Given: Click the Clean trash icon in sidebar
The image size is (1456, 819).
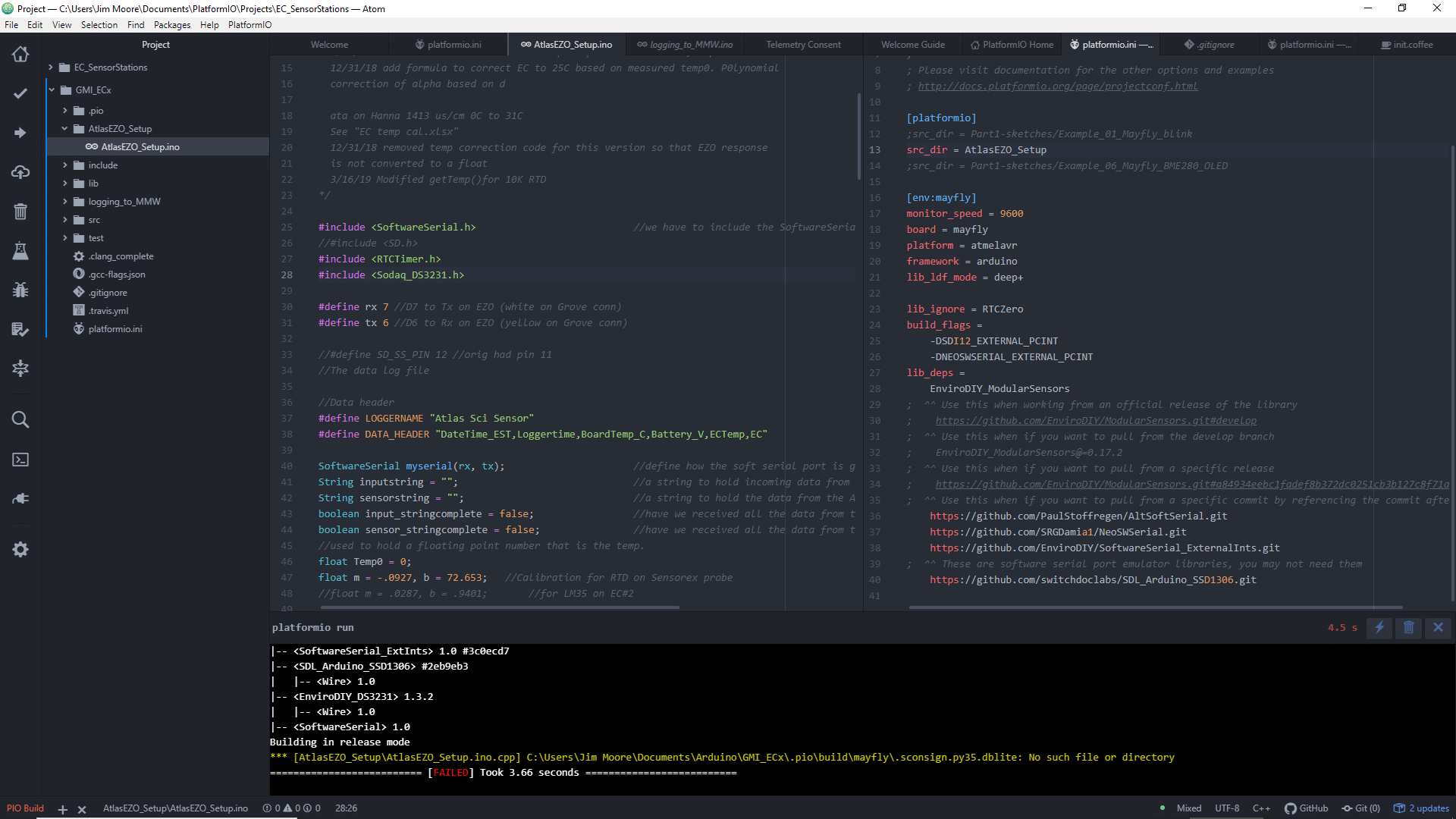Looking at the screenshot, I should click(x=20, y=212).
